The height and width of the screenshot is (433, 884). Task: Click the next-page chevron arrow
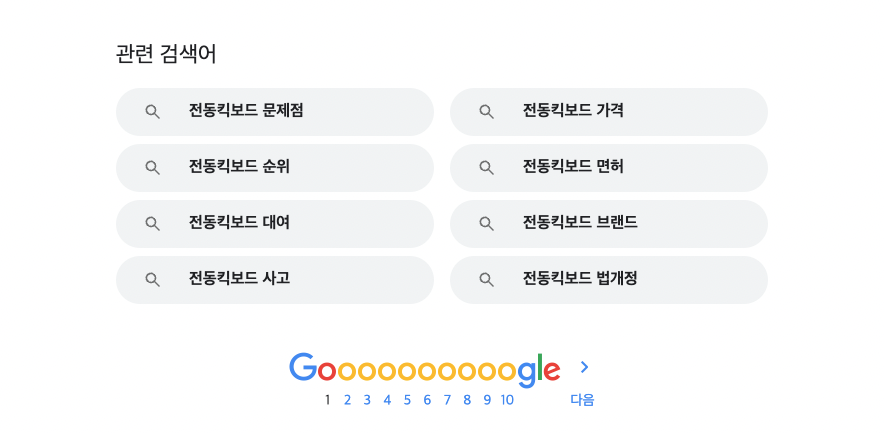[585, 368]
